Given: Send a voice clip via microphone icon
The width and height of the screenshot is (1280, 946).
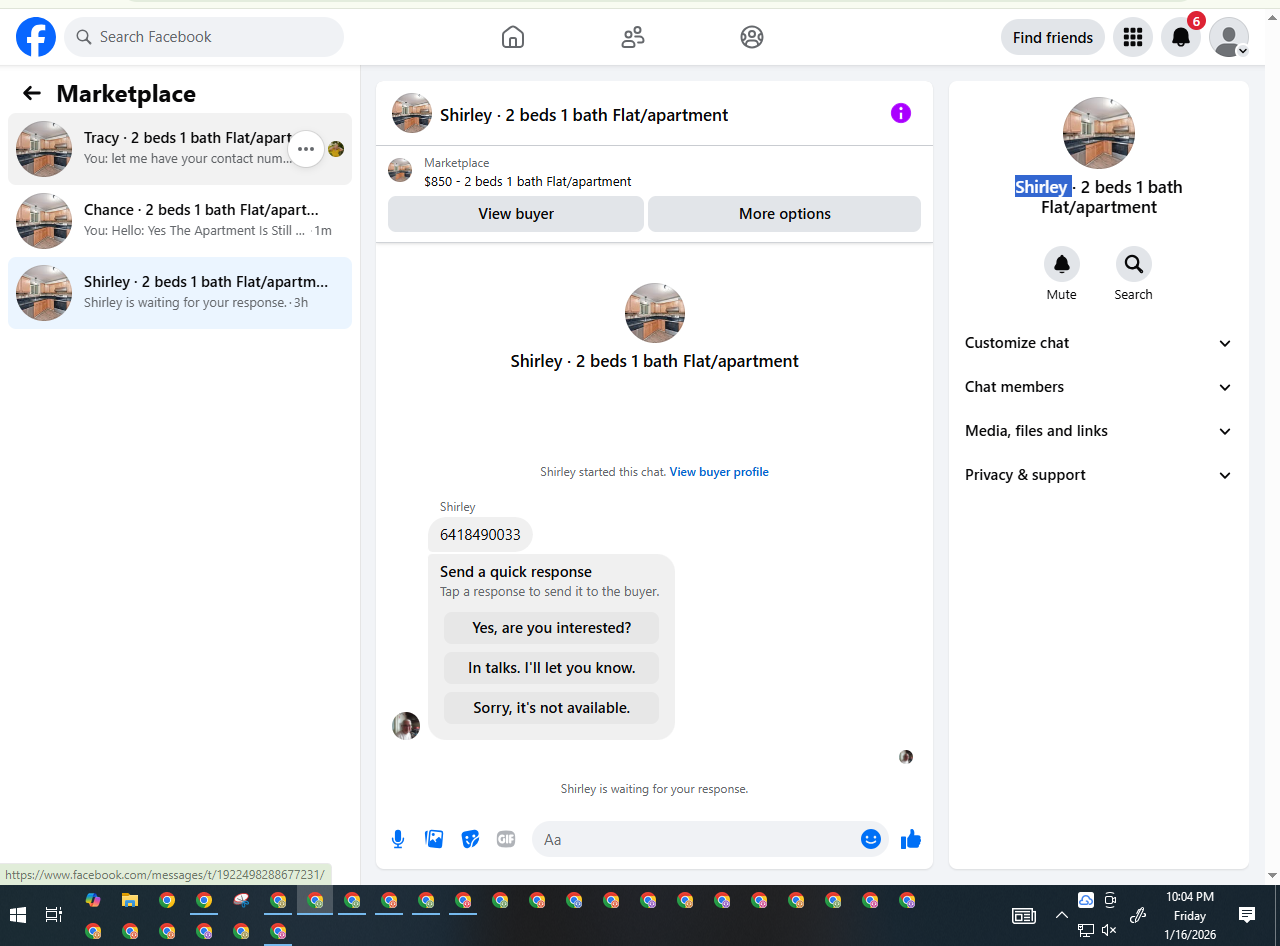Looking at the screenshot, I should click(398, 839).
